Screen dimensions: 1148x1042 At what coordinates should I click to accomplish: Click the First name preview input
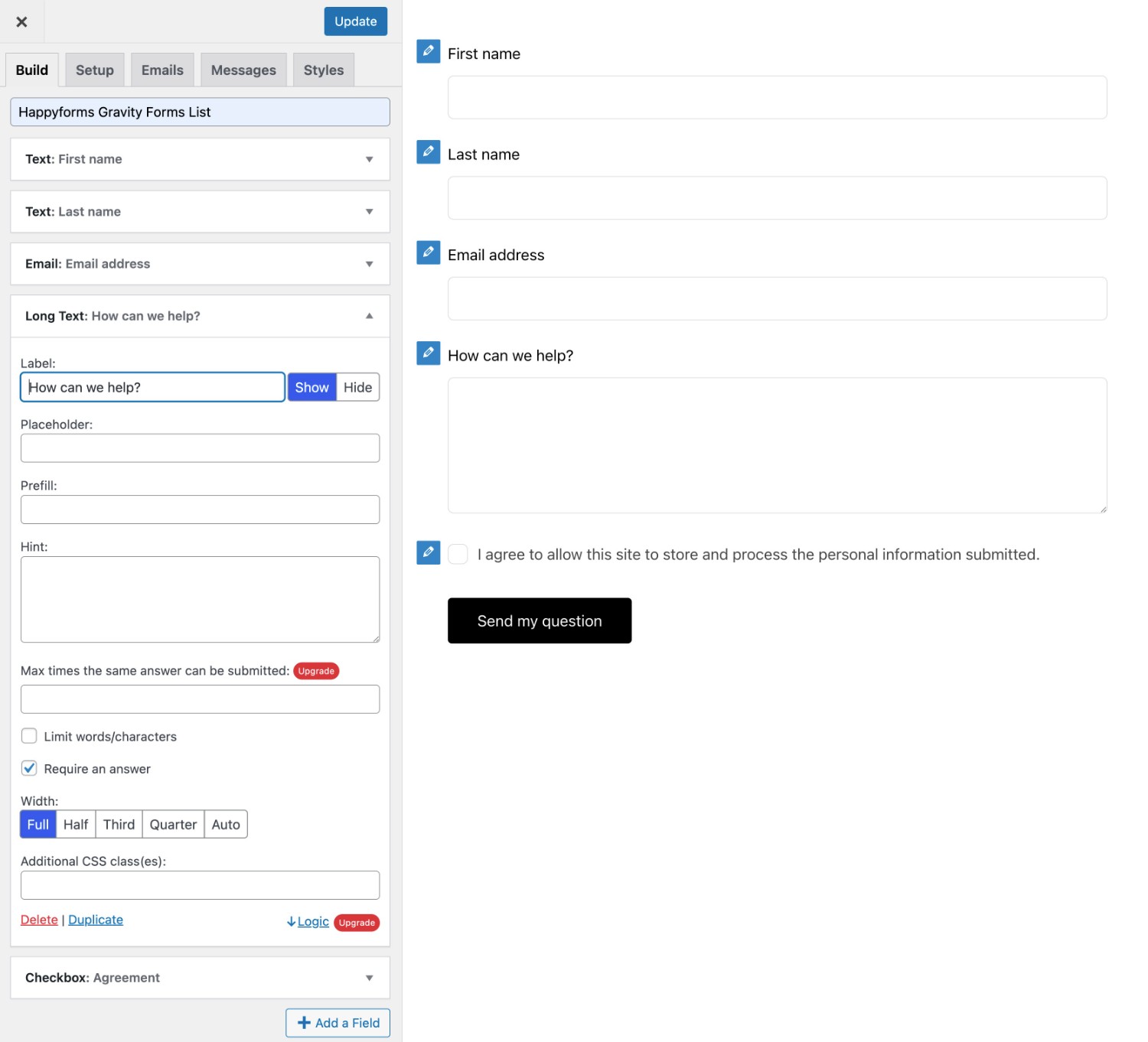777,97
